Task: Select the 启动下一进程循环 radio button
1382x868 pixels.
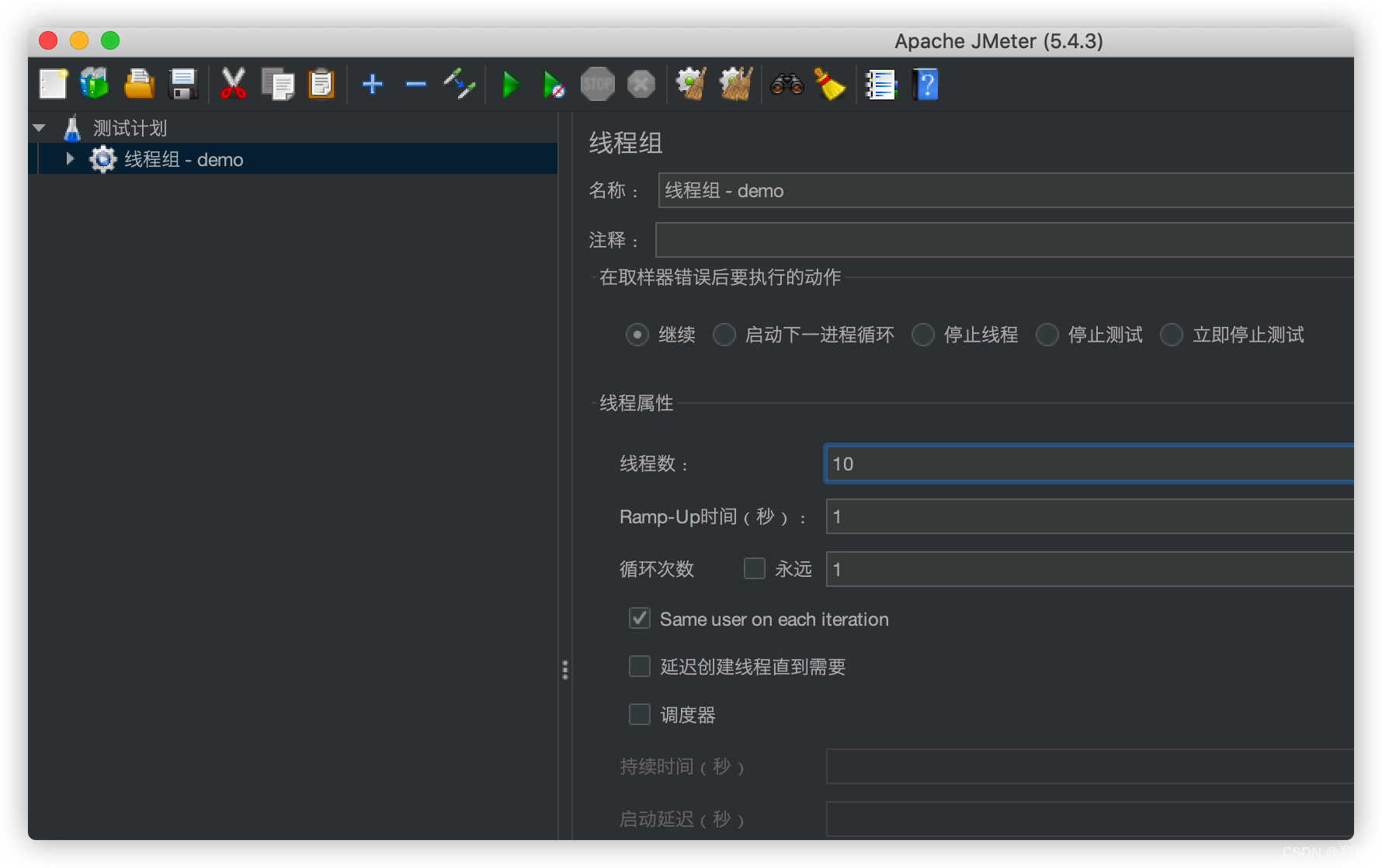Action: [x=724, y=335]
